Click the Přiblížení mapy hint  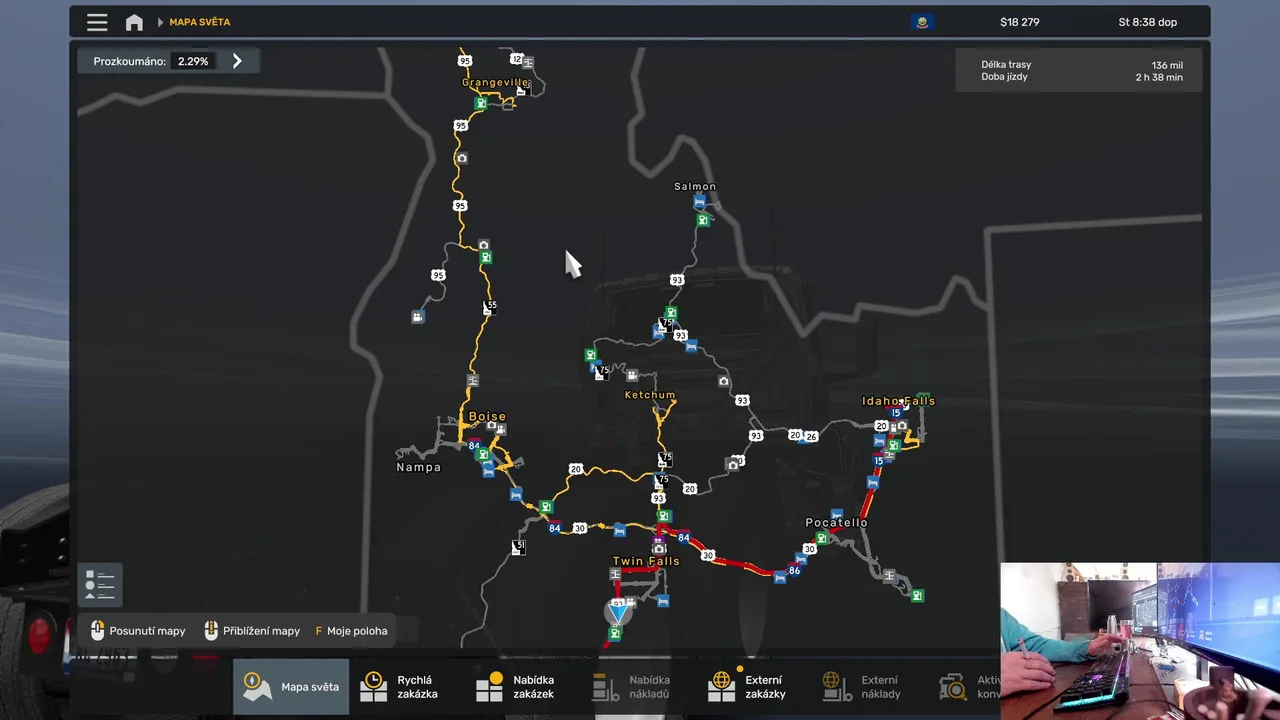point(252,631)
